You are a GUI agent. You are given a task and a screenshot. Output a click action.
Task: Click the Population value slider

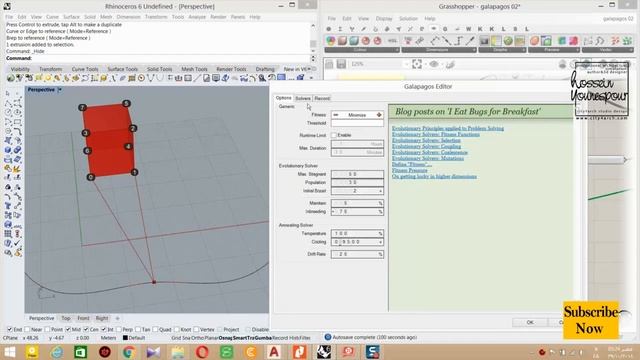tap(357, 182)
